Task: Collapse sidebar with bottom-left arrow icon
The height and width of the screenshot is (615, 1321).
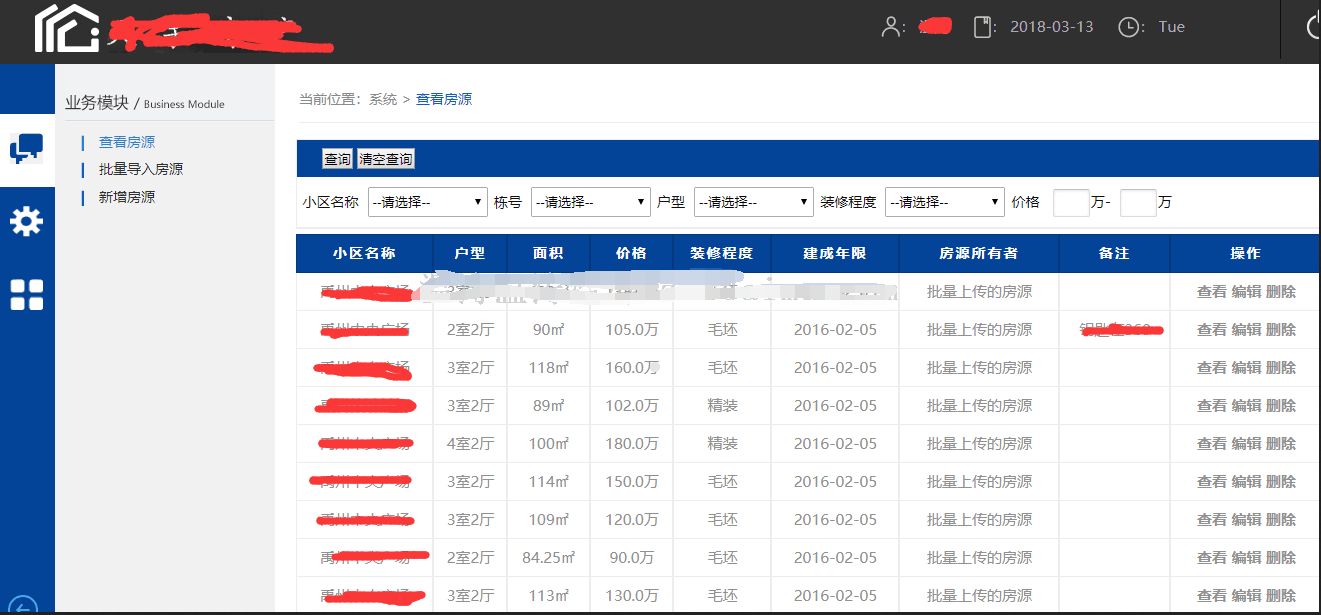Action: pyautogui.click(x=22, y=606)
